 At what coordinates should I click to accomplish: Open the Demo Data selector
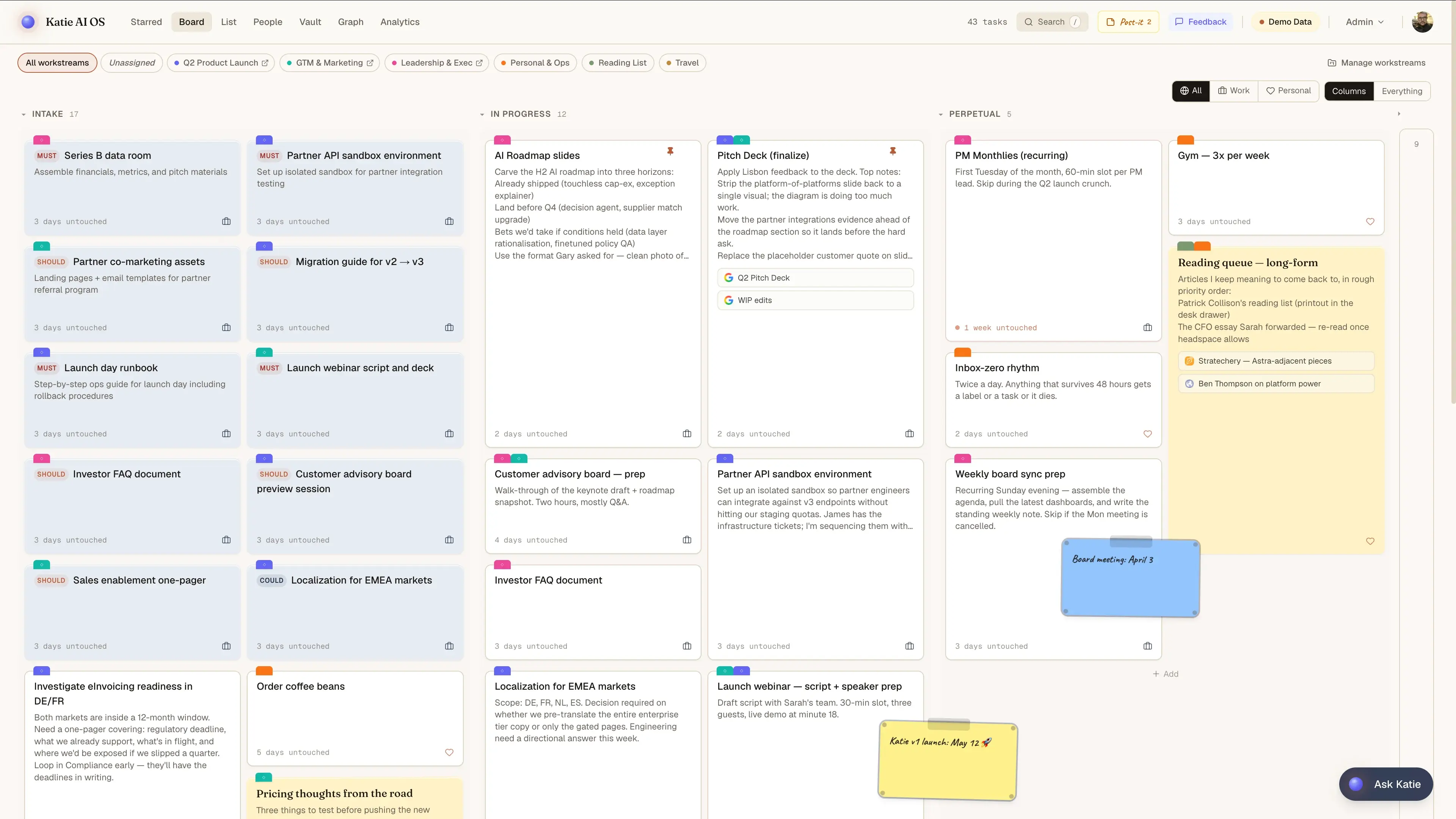coord(1285,22)
